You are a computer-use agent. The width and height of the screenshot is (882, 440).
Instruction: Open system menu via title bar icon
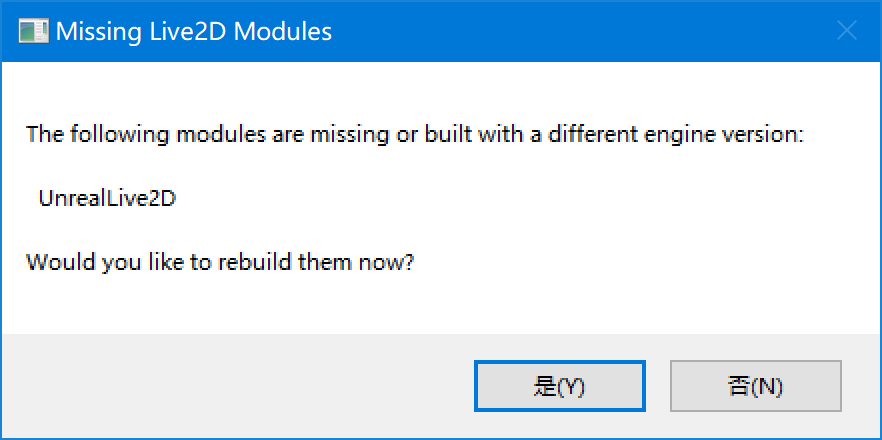click(x=33, y=32)
